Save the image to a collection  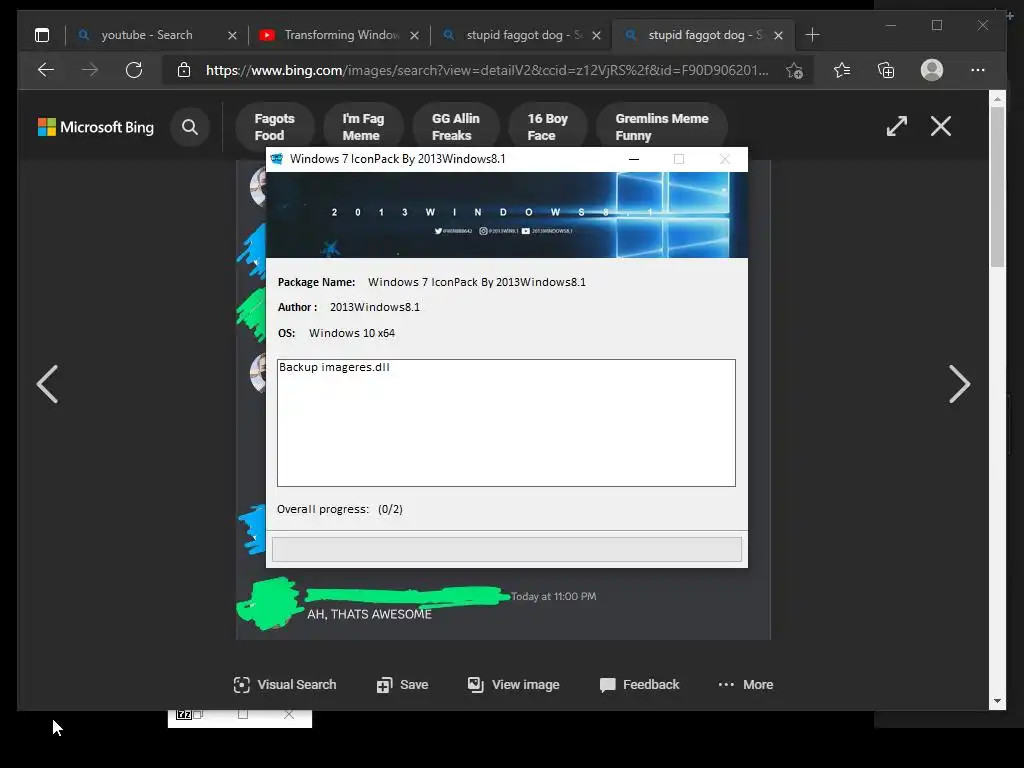pos(402,684)
